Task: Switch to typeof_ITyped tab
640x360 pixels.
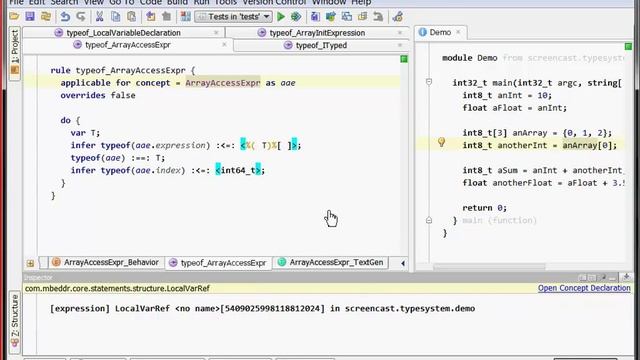Action: point(321,45)
